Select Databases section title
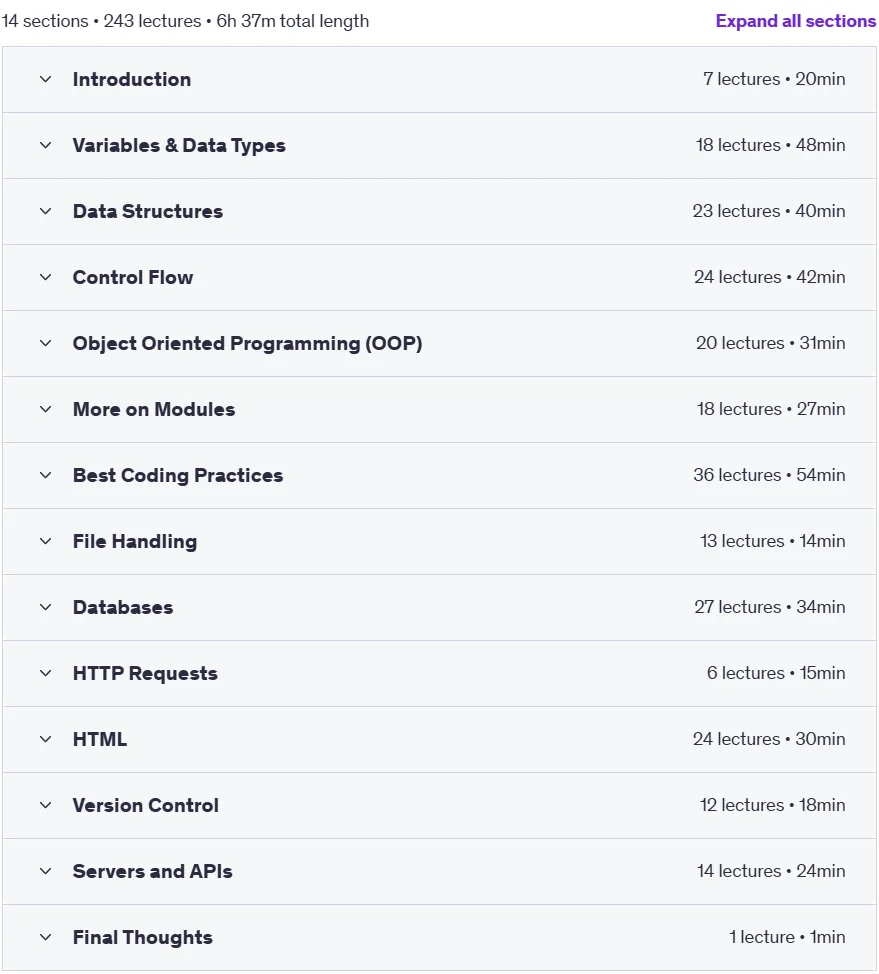This screenshot has height=974, width=879. 123,607
